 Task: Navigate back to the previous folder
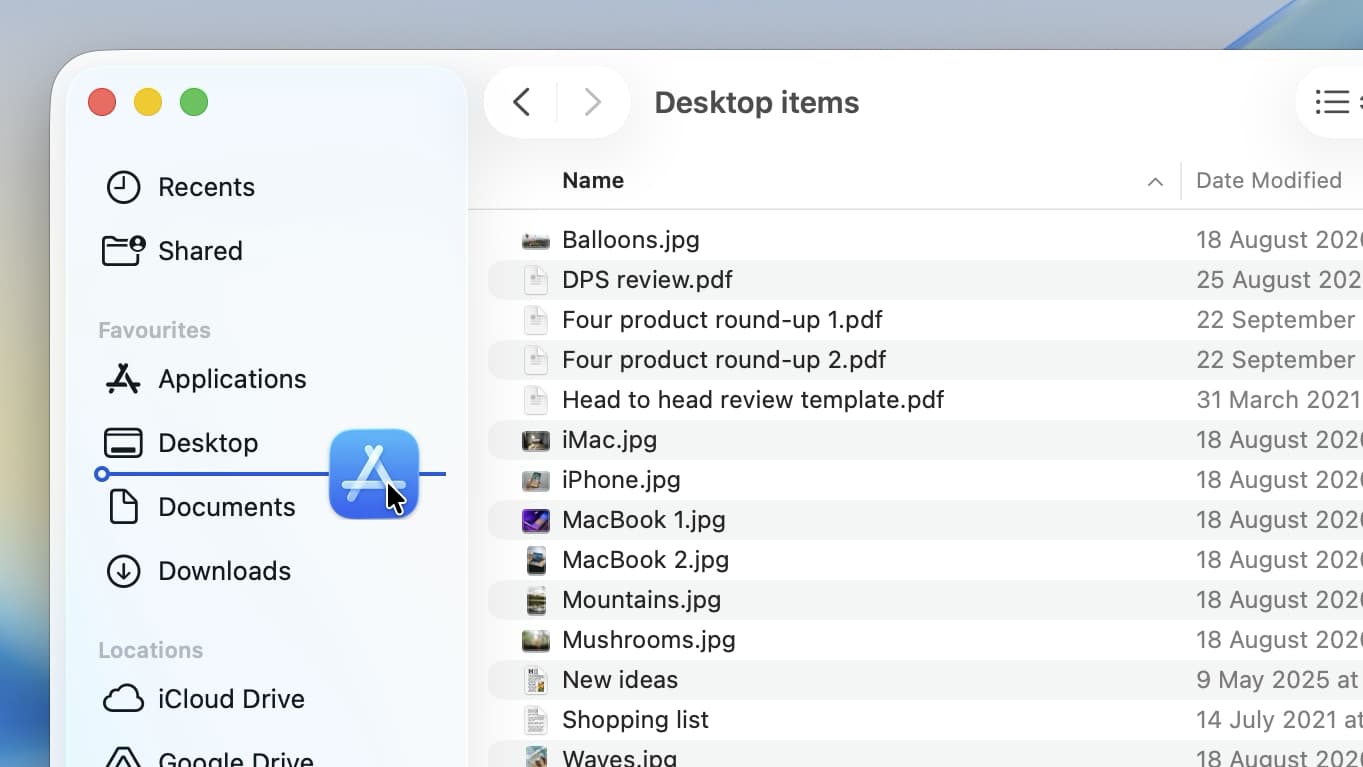click(x=521, y=102)
